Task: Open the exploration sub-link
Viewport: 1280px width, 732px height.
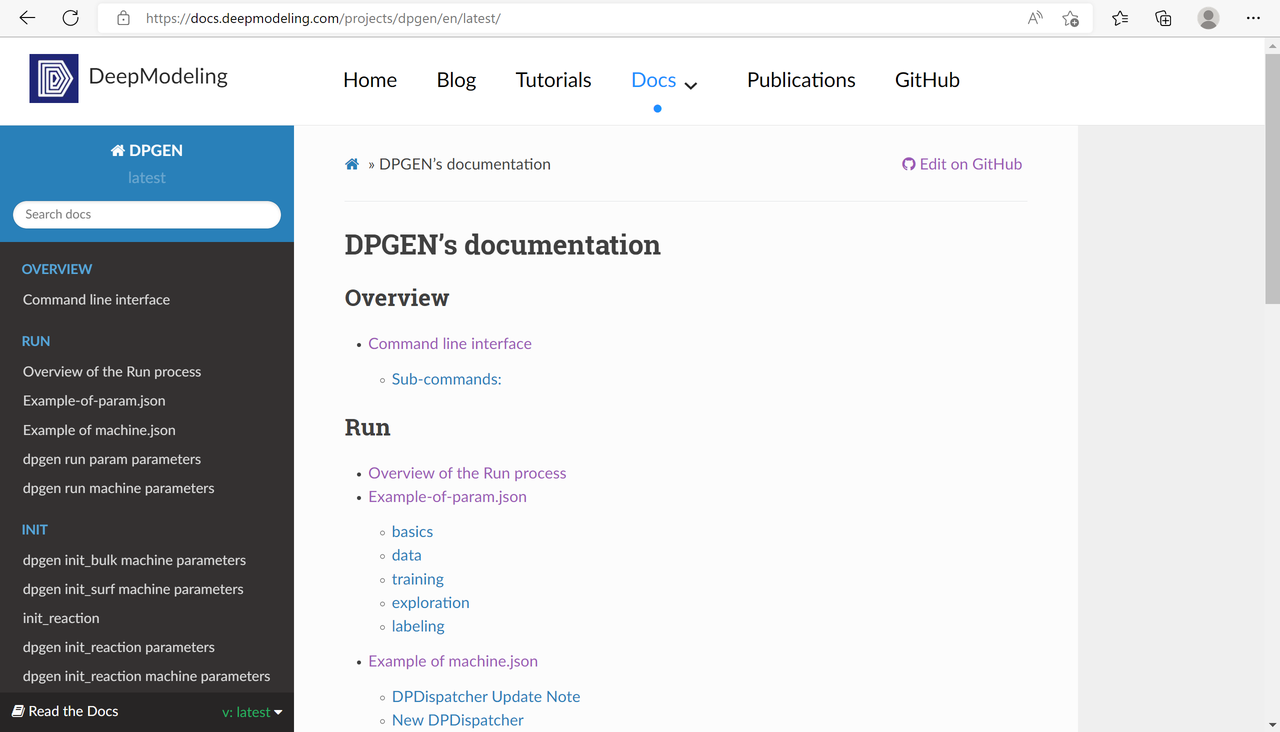Action: click(x=431, y=602)
